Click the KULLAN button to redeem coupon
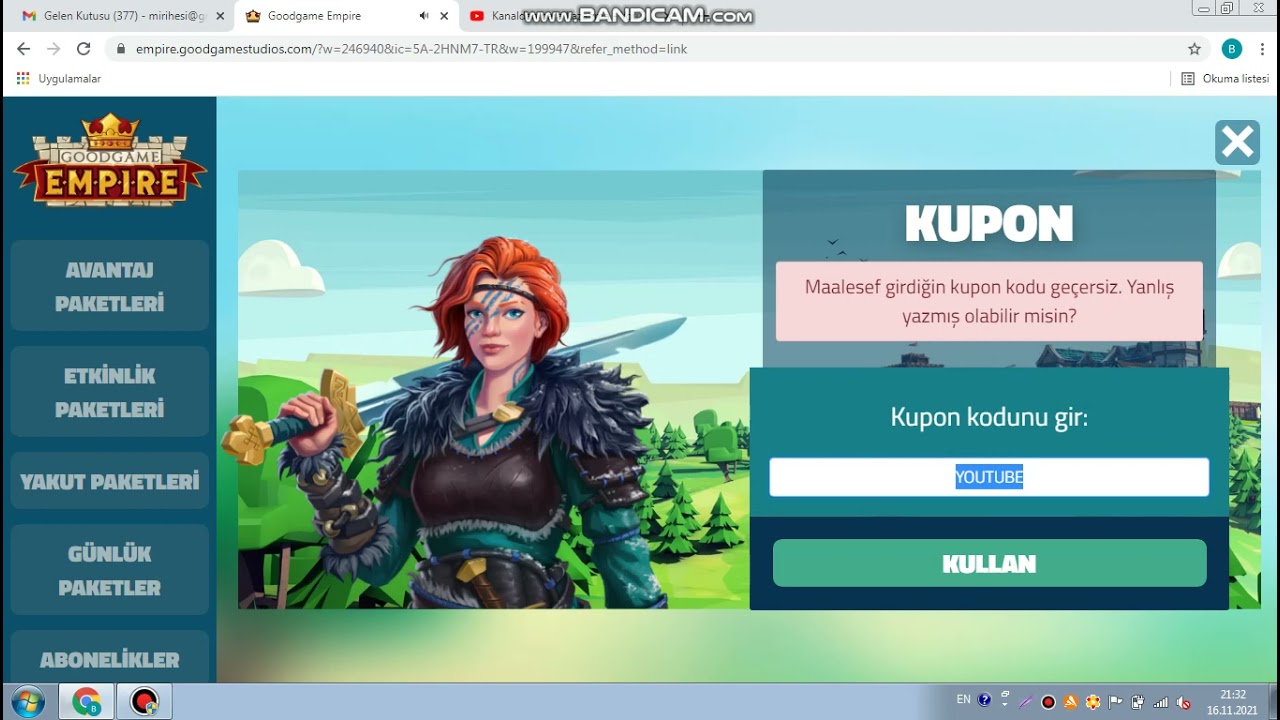The height and width of the screenshot is (720, 1280). pyautogui.click(x=989, y=563)
